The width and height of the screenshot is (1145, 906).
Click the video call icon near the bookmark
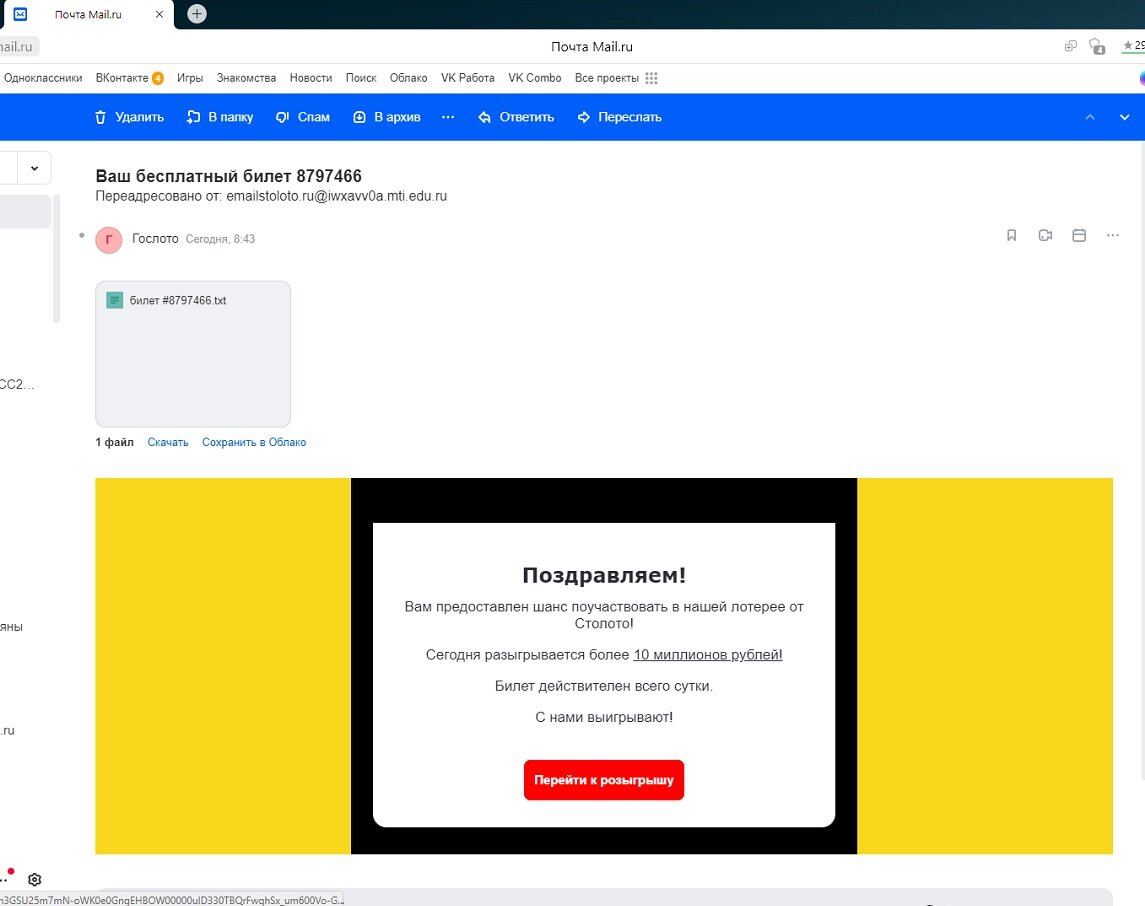(1045, 235)
